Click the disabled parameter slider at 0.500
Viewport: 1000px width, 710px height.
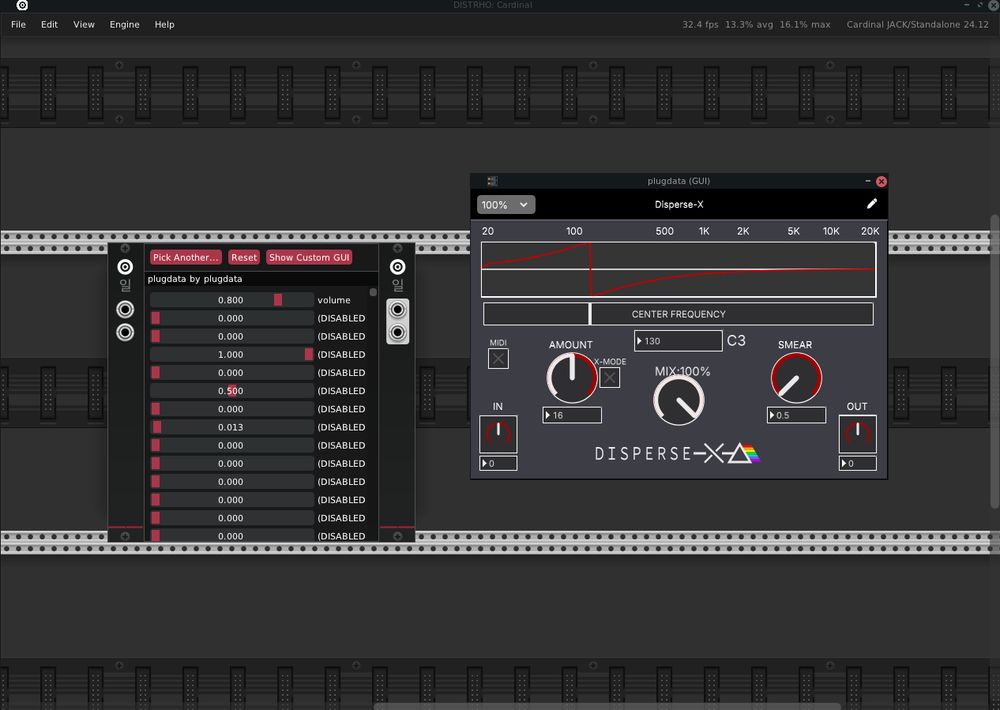click(x=232, y=390)
